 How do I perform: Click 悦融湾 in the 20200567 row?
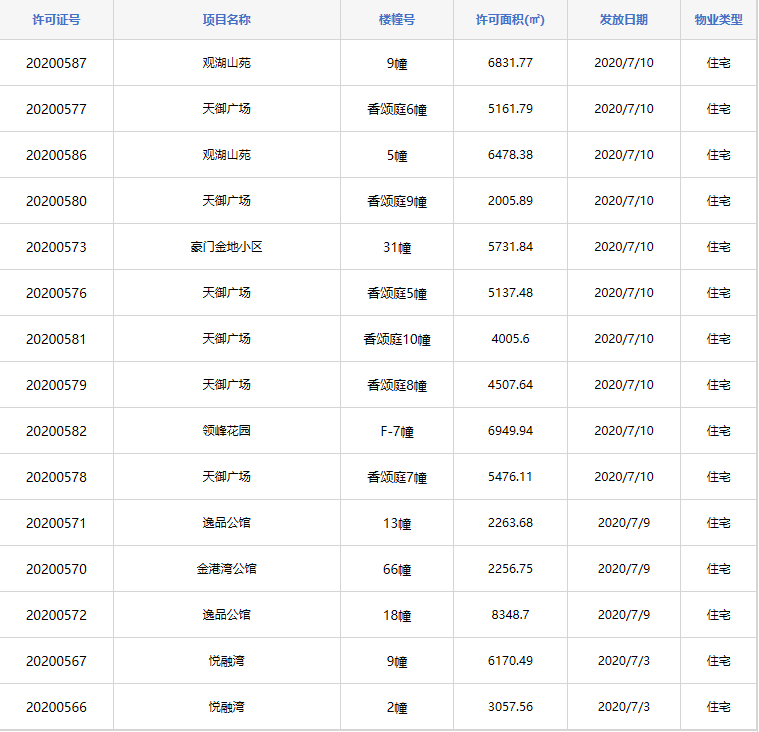tap(227, 661)
